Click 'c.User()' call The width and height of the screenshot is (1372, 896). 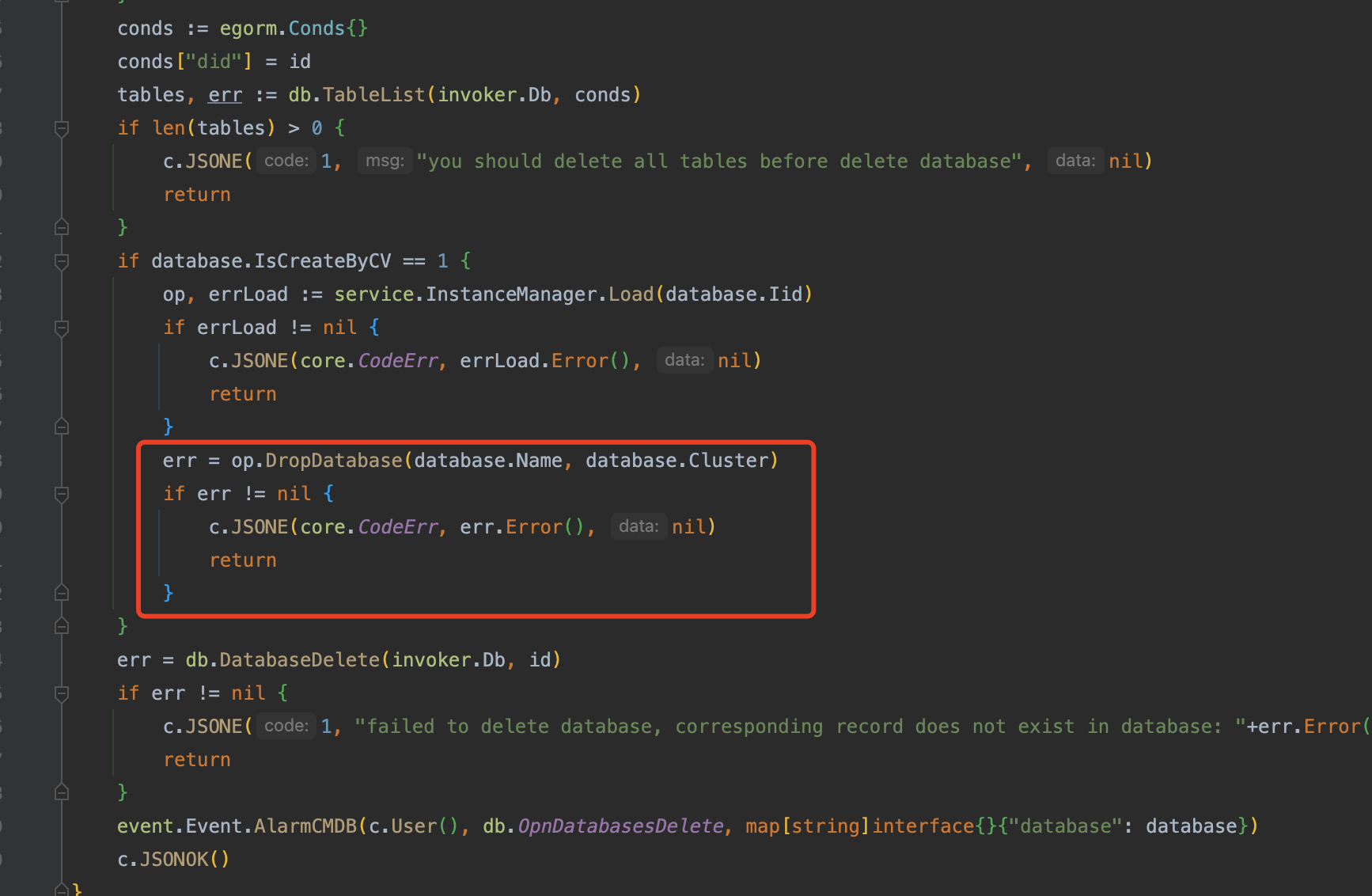pos(414,826)
